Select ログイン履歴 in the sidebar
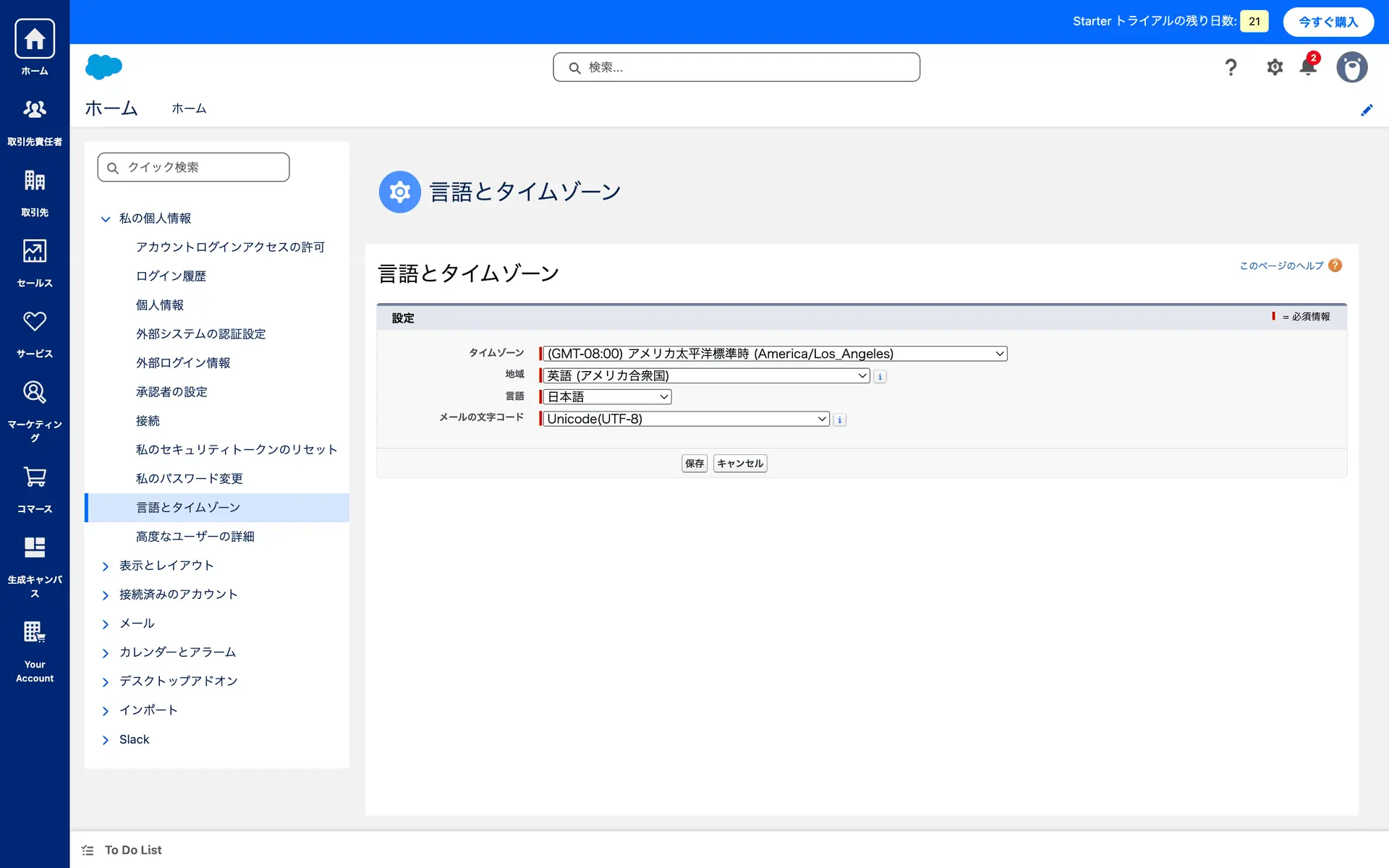1389x868 pixels. [x=171, y=276]
